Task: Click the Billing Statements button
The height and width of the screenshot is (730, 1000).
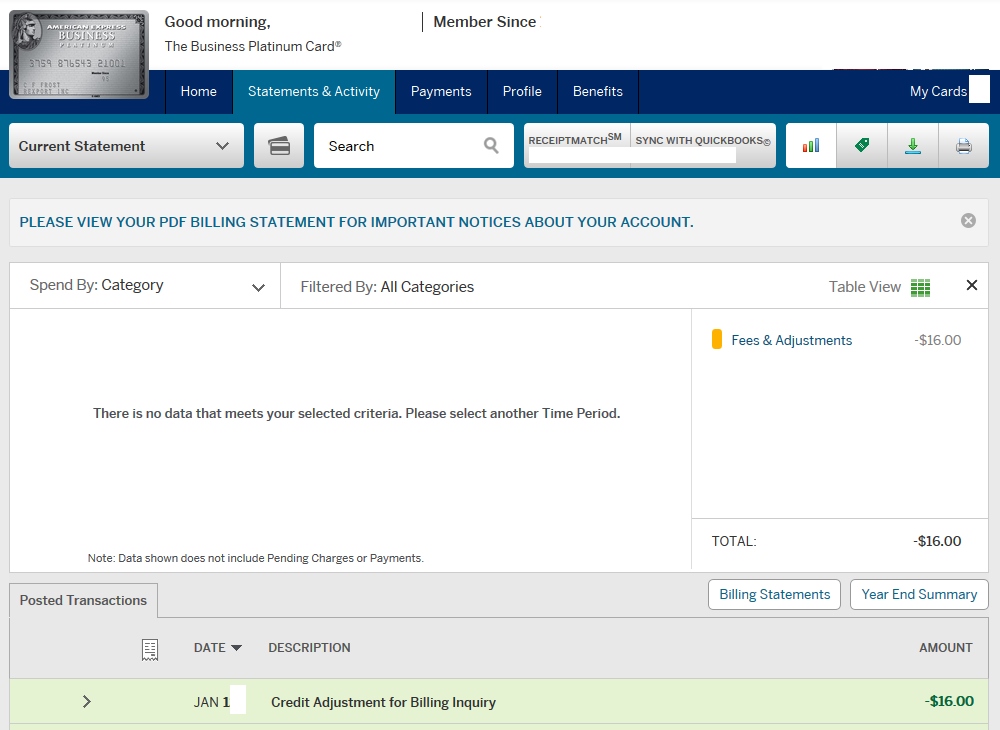Action: pyautogui.click(x=775, y=594)
